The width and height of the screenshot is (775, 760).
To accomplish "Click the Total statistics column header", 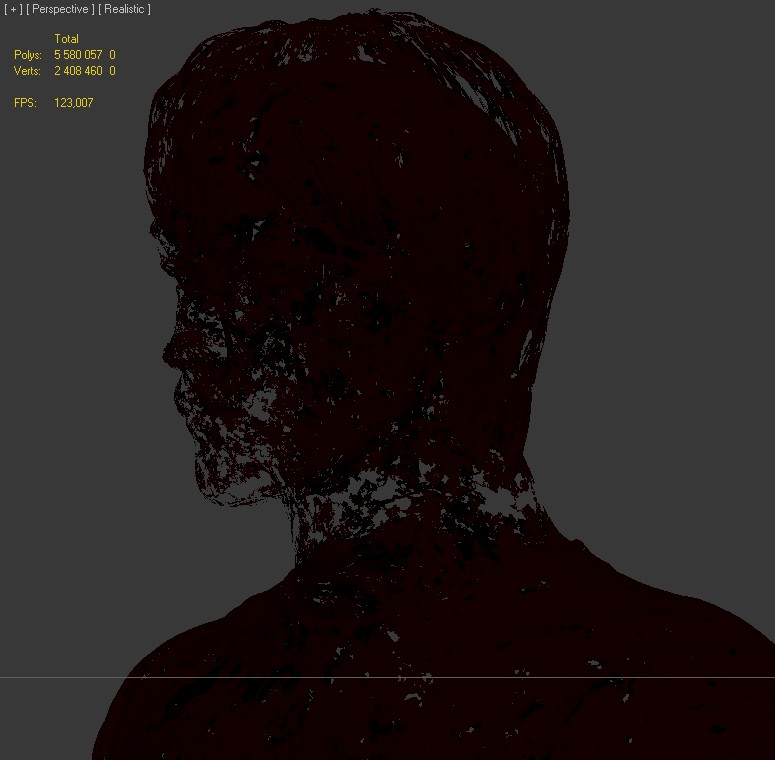I will tap(66, 39).
